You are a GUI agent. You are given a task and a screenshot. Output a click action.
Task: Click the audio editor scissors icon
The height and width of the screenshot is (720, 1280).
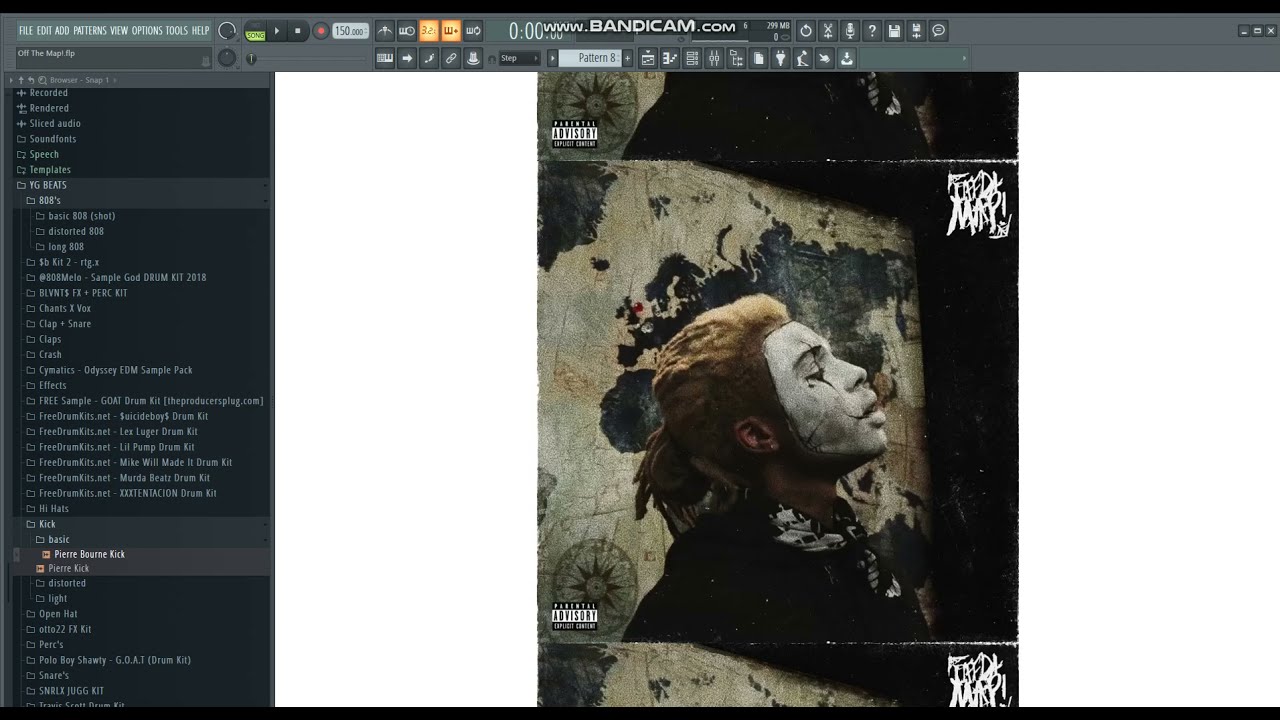tap(828, 31)
